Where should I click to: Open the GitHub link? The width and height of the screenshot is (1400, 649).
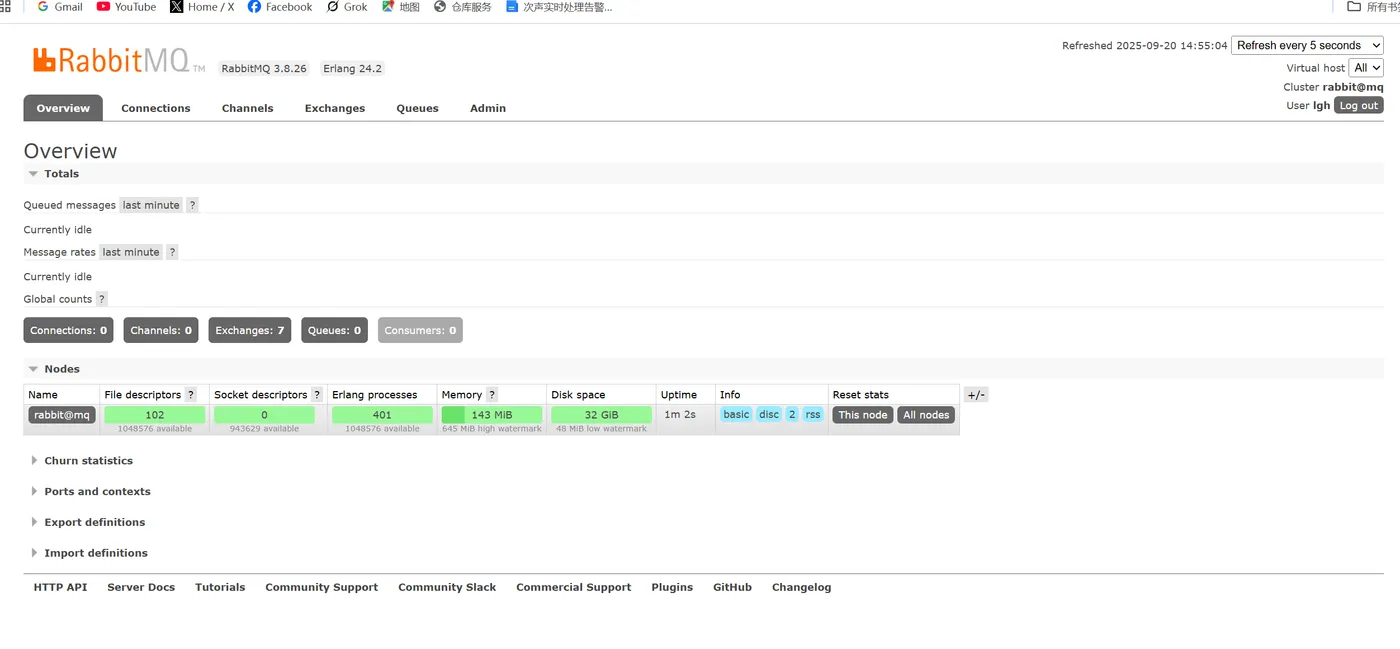[x=732, y=588]
